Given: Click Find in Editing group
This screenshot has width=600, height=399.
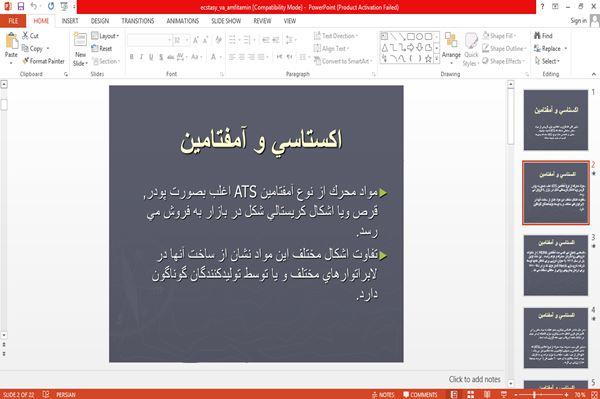Looking at the screenshot, I should coord(543,36).
